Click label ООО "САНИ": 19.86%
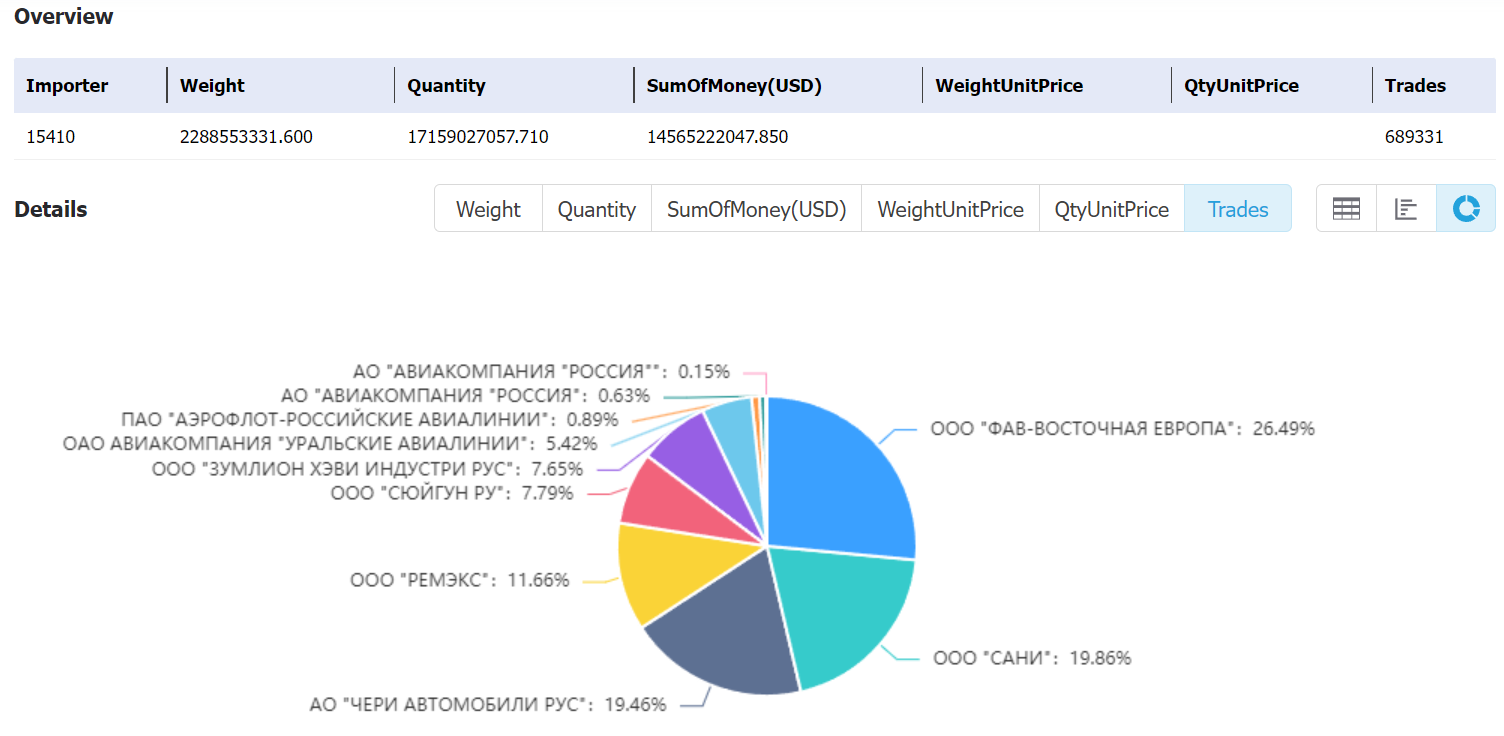 coord(1032,658)
